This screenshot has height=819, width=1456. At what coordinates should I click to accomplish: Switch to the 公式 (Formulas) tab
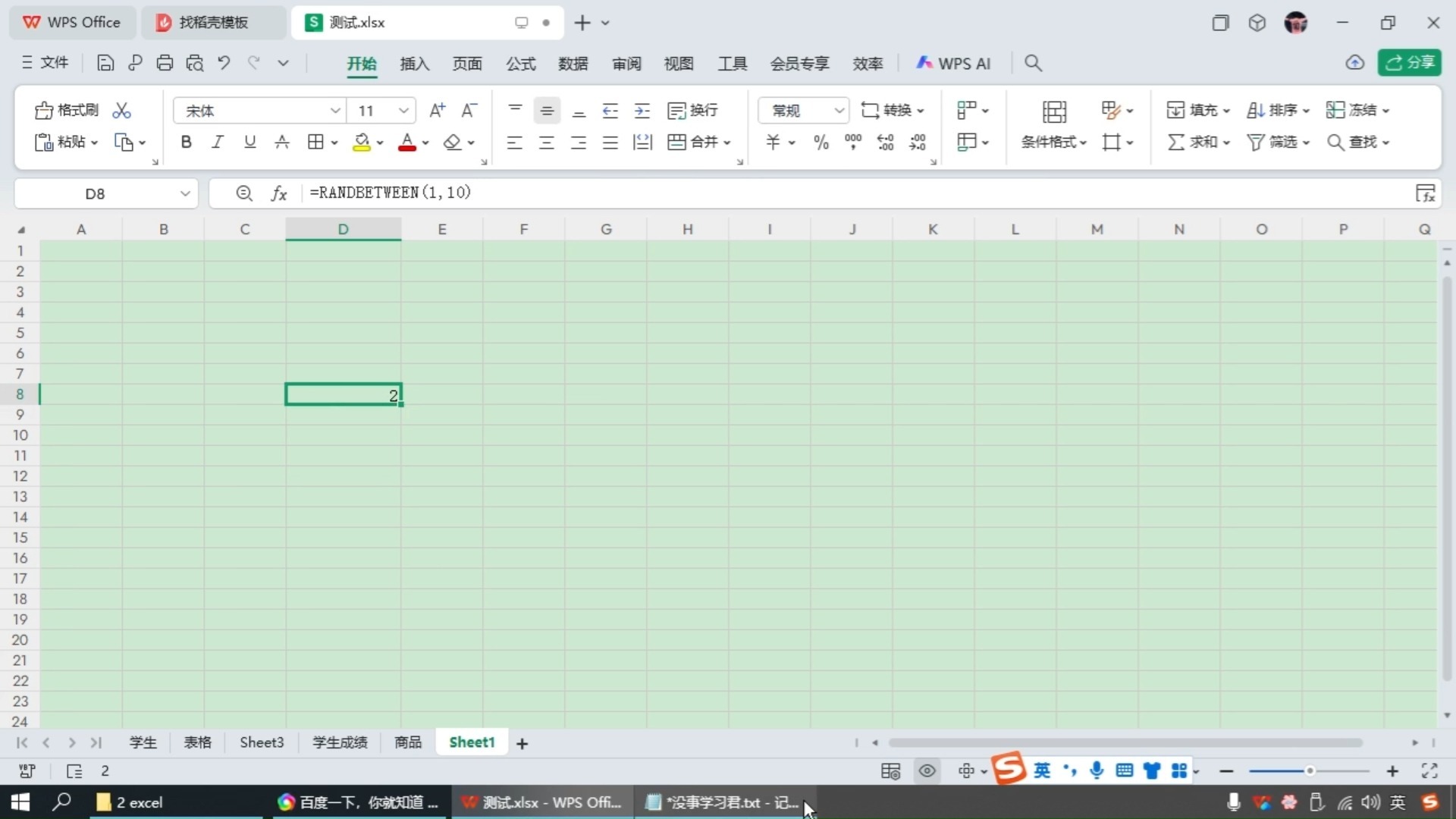[x=521, y=64]
